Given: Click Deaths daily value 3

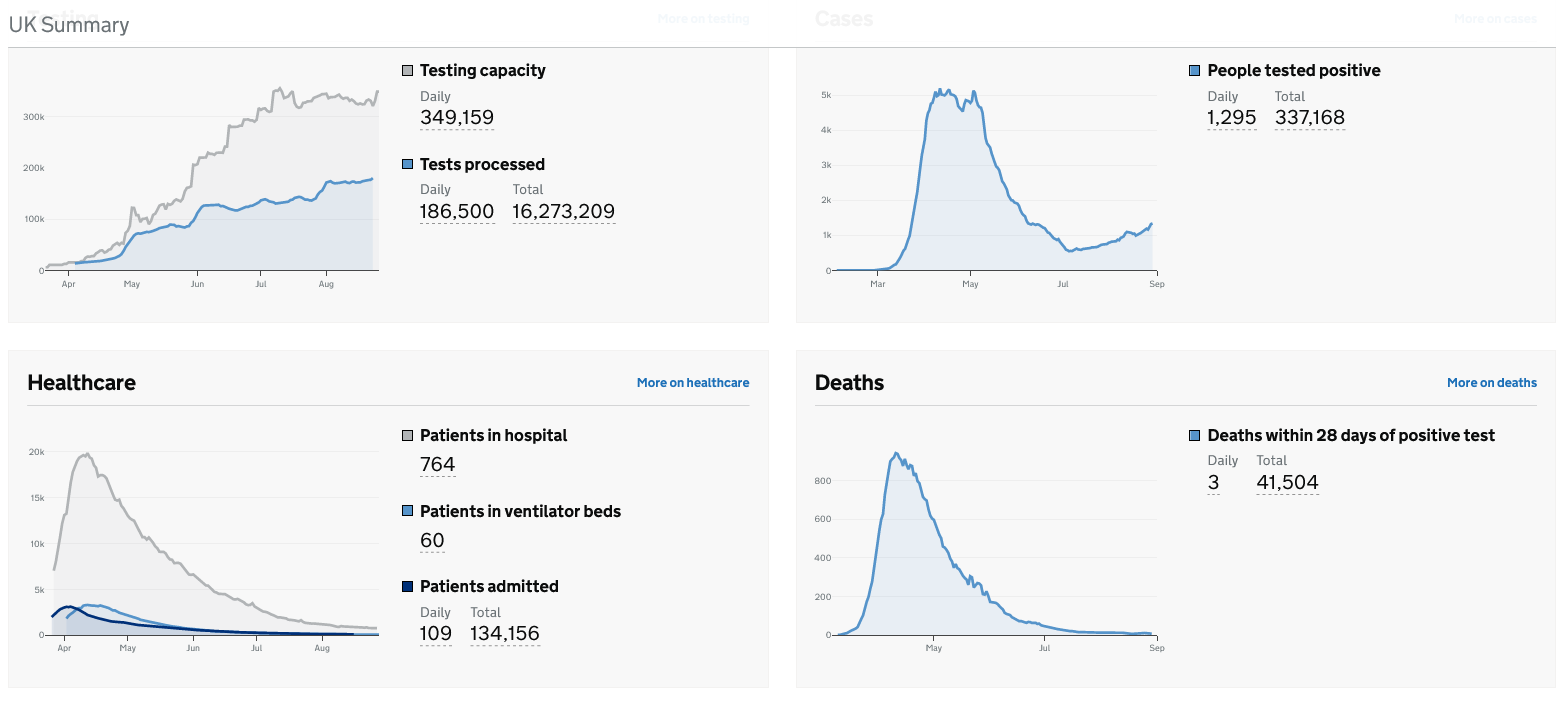Looking at the screenshot, I should pyautogui.click(x=1214, y=482).
